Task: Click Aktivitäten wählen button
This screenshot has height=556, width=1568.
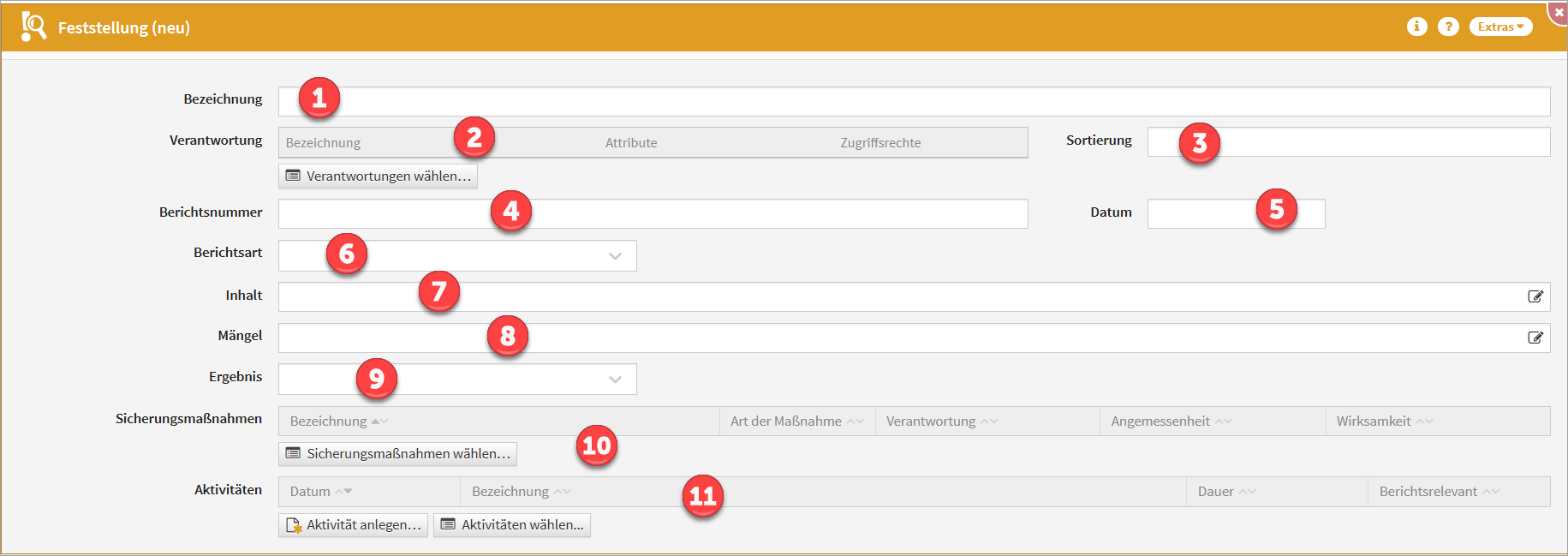Action: (511, 524)
